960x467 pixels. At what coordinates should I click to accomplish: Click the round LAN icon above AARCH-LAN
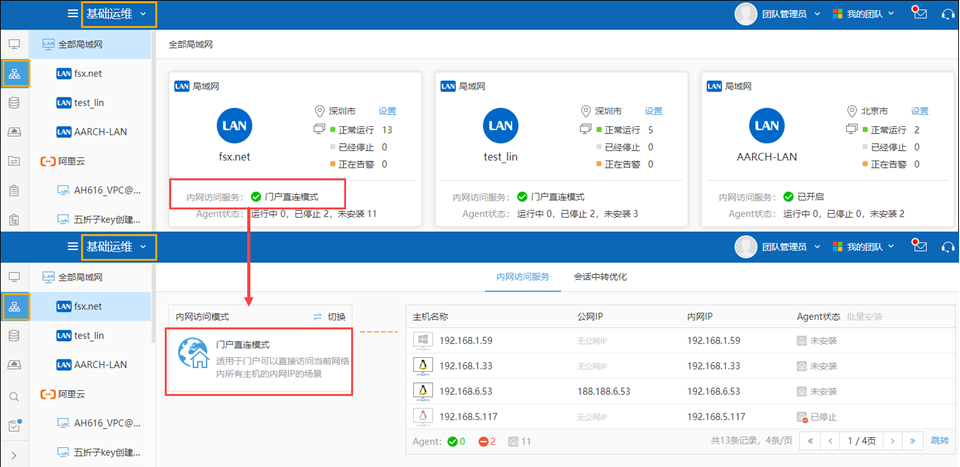pyautogui.click(x=766, y=126)
